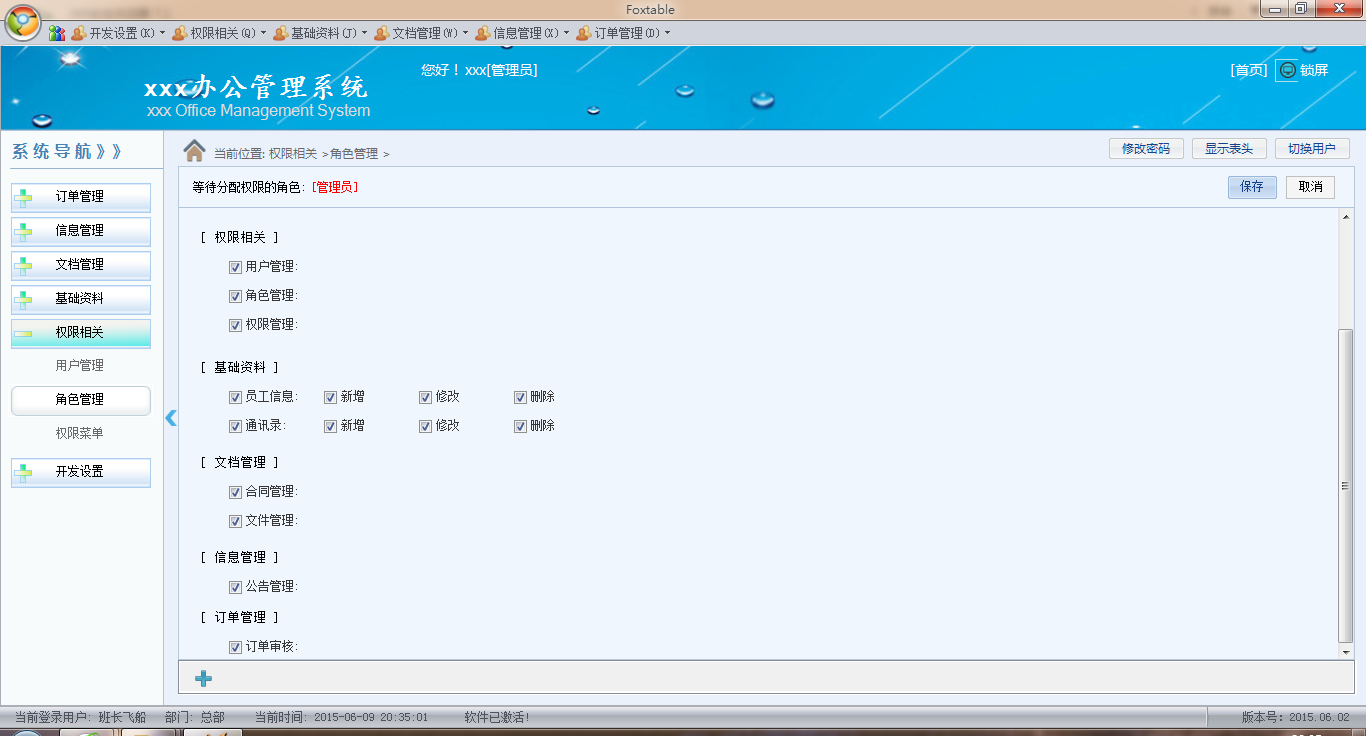Click the 保存 button
Image resolution: width=1366 pixels, height=736 pixels.
click(1251, 187)
